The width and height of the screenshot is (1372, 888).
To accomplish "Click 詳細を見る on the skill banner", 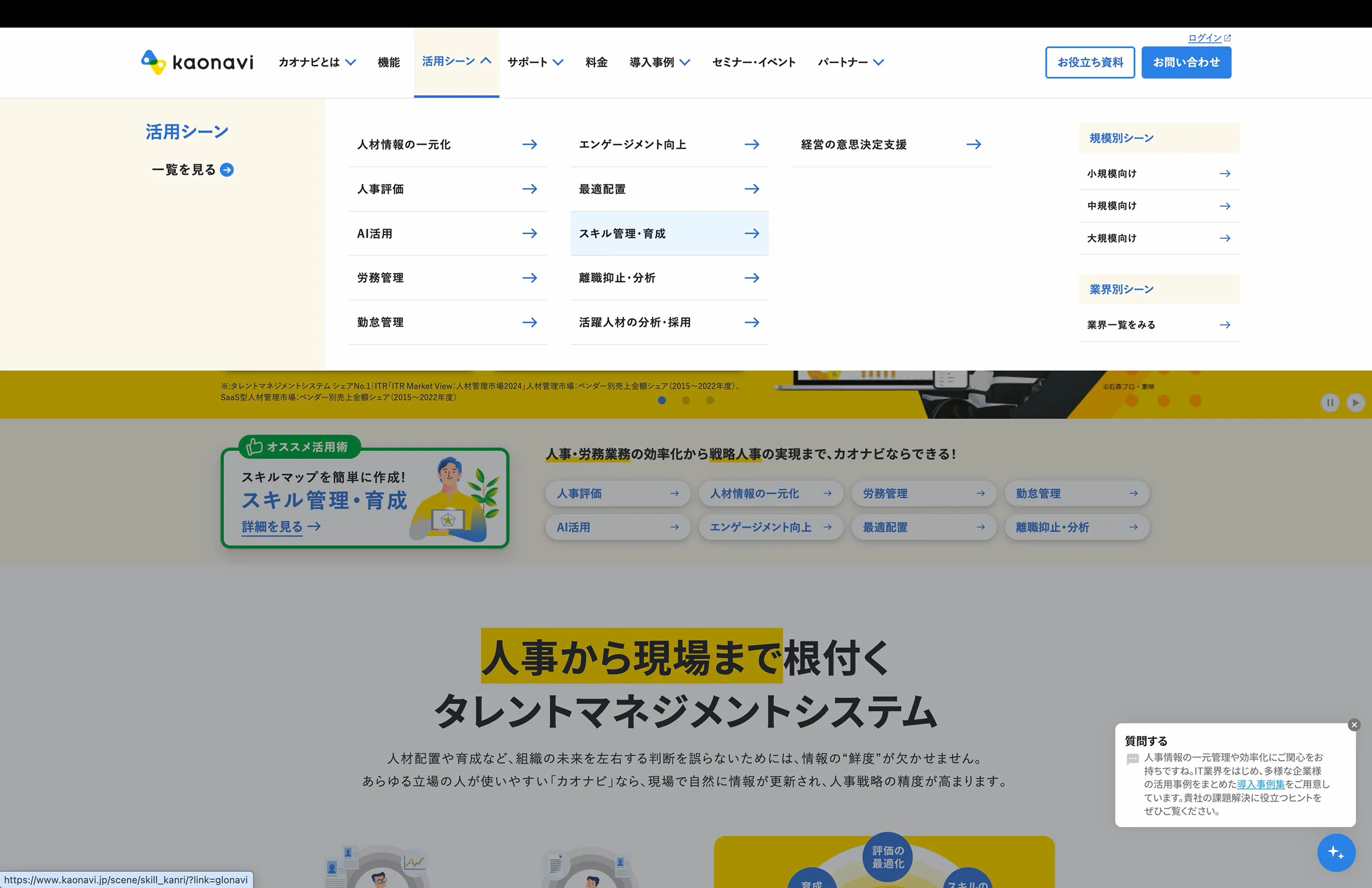I will [x=281, y=527].
